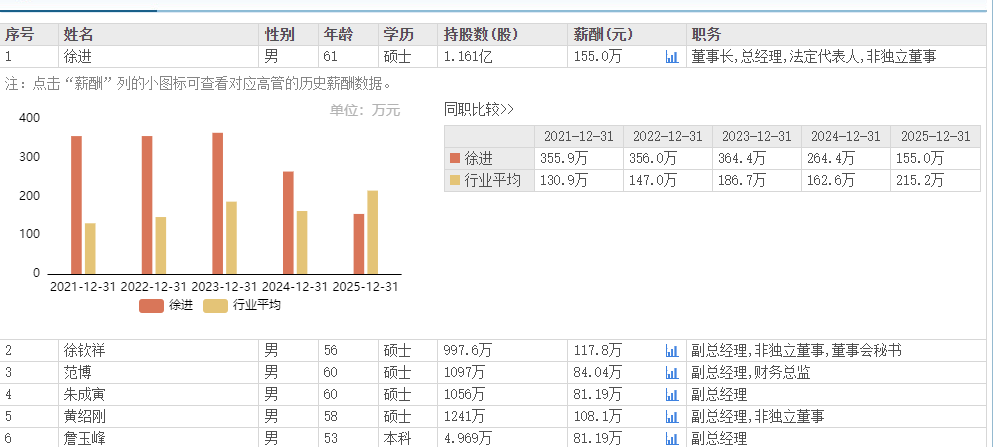Viewport: 993px width, 447px height.
Task: Click the 2024-12-31 header in comparison table
Action: (846, 136)
